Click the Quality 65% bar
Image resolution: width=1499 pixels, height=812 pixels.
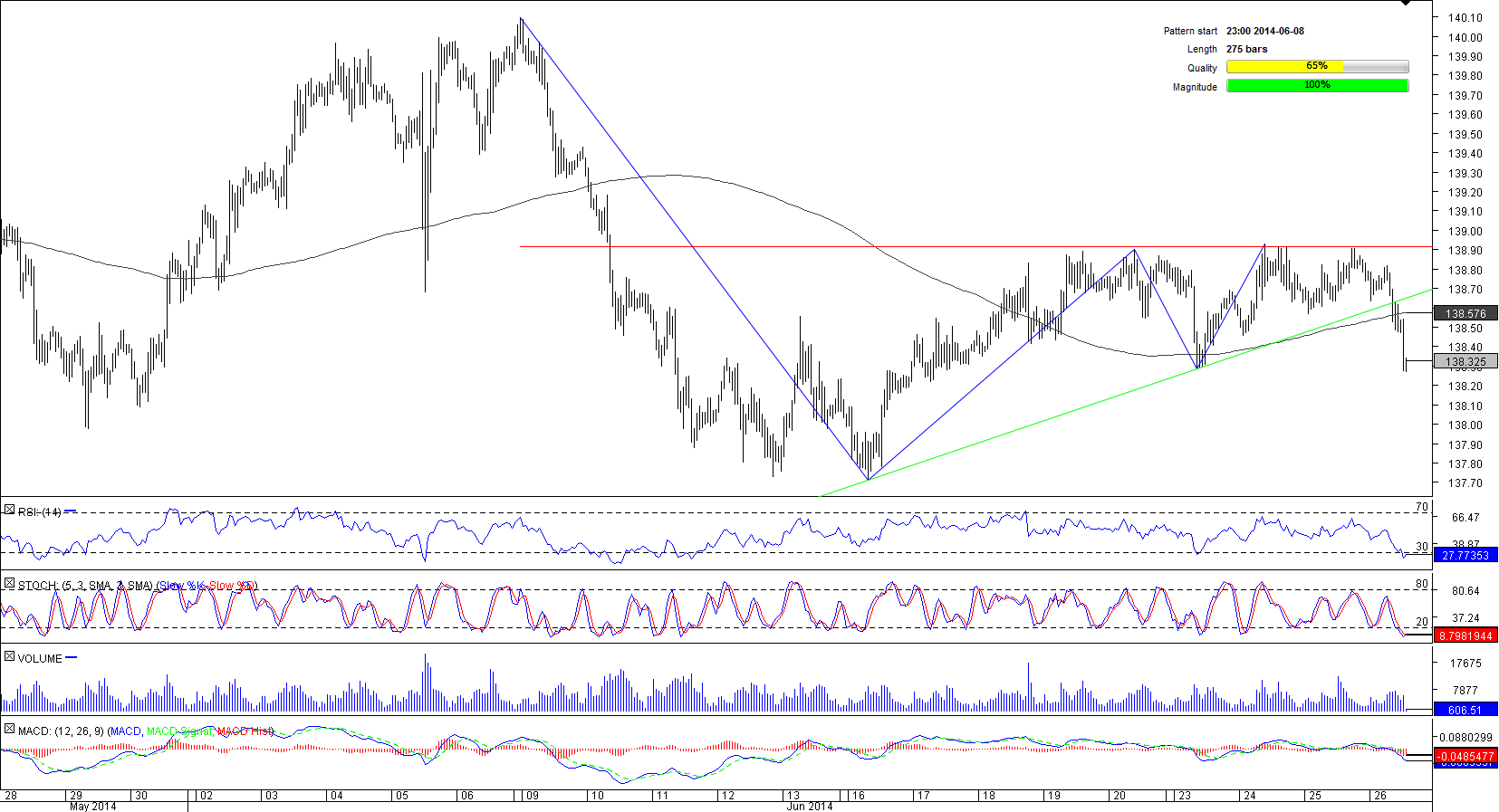1317,67
